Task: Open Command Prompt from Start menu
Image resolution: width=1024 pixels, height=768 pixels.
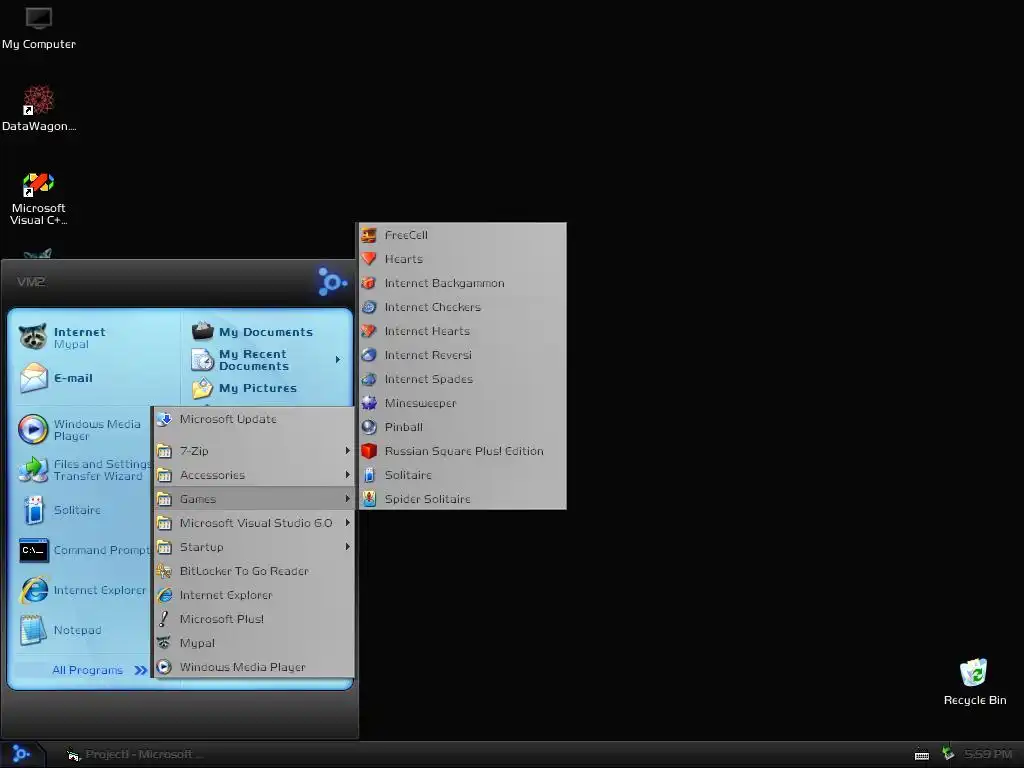Action: (84, 551)
